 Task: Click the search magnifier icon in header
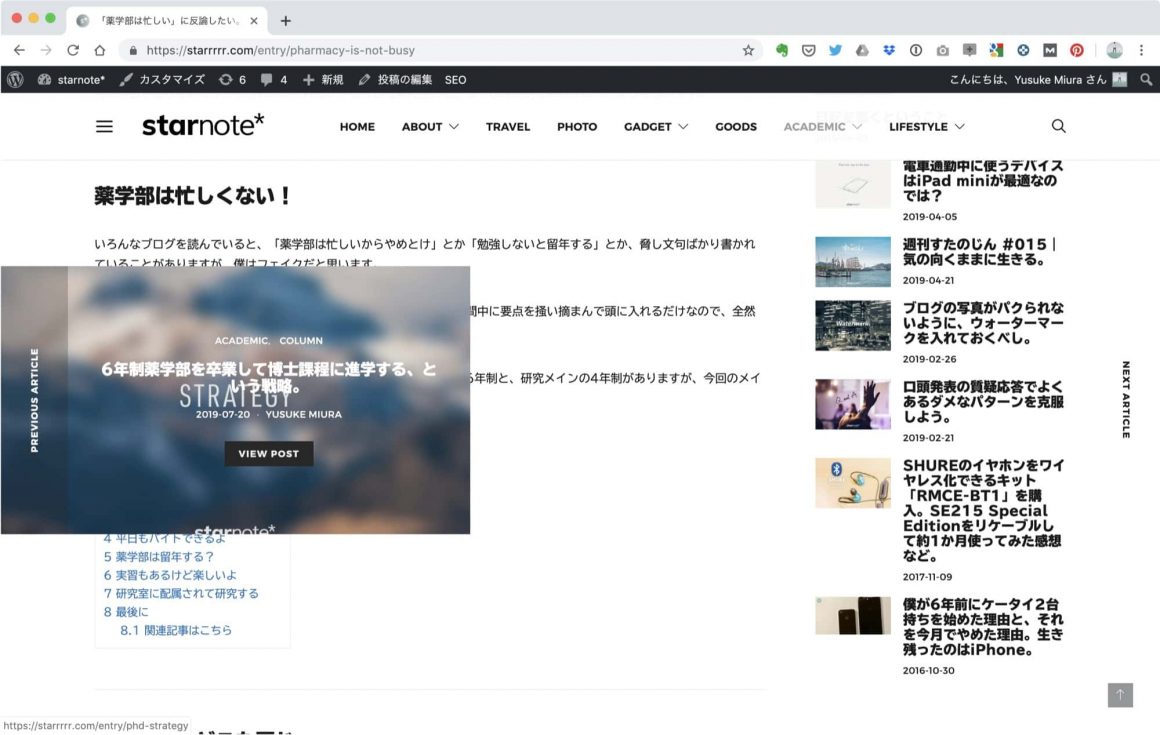tap(1058, 126)
